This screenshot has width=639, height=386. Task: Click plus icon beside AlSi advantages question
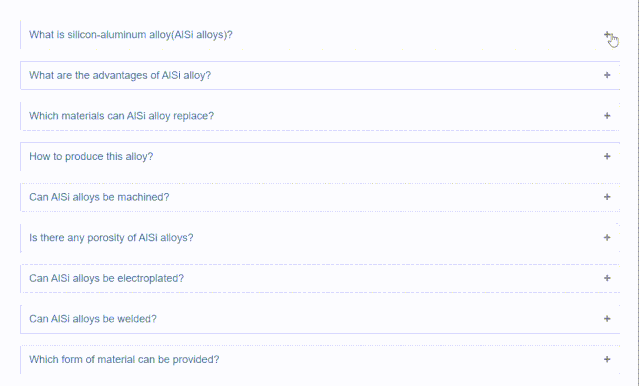coord(607,75)
